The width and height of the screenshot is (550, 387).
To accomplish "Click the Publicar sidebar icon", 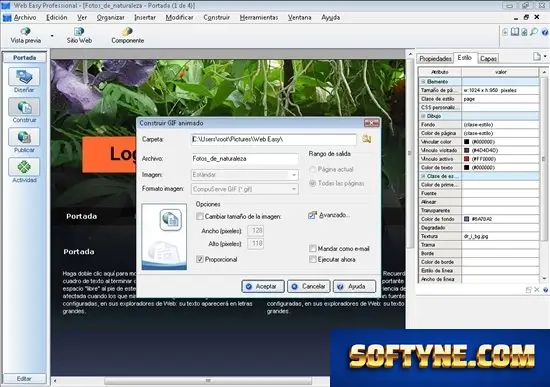I will (x=24, y=137).
